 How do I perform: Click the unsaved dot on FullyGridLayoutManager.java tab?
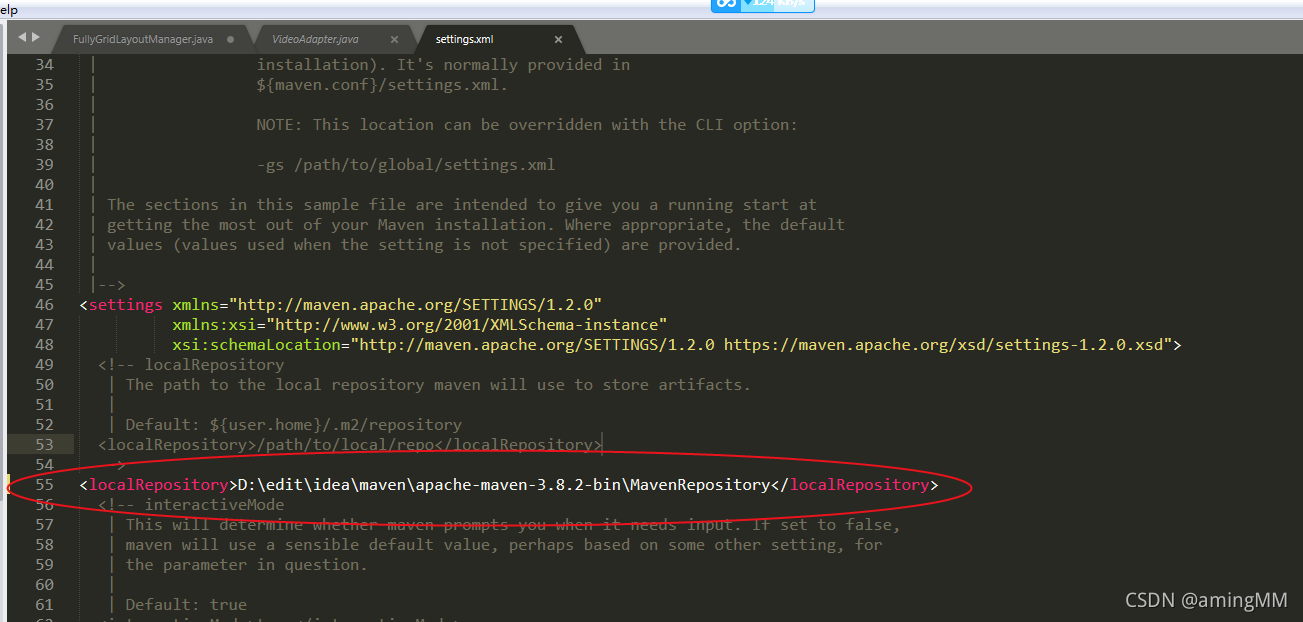coord(231,40)
